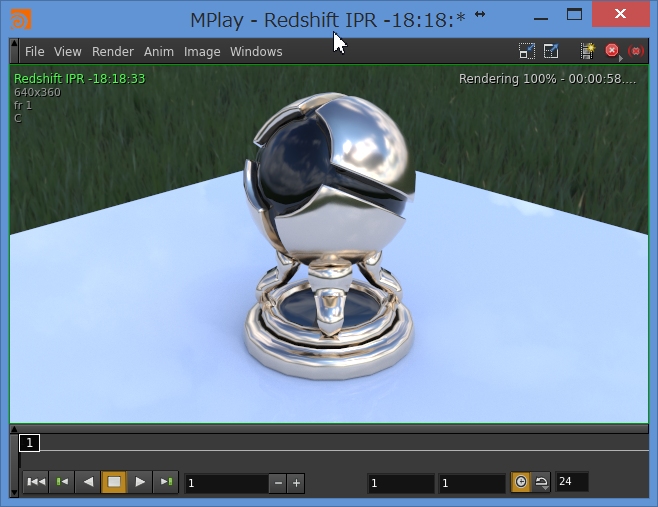This screenshot has width=658, height=507.
Task: Toggle the realtime playback clock button
Action: point(521,482)
